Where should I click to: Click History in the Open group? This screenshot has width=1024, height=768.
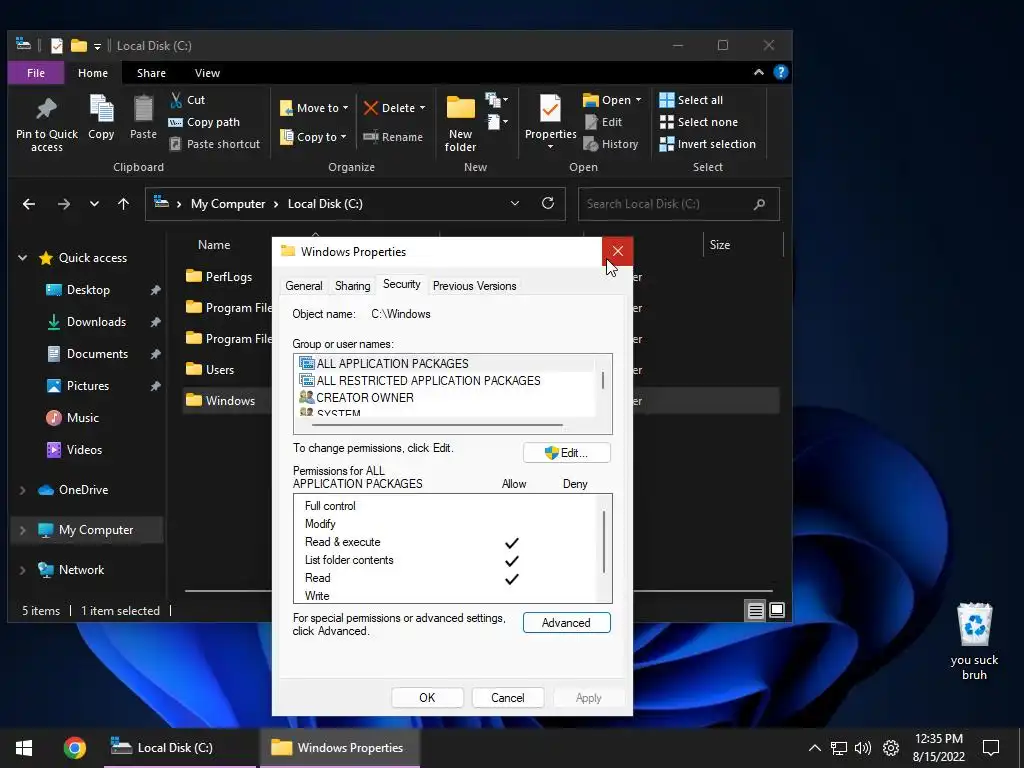[x=611, y=144]
